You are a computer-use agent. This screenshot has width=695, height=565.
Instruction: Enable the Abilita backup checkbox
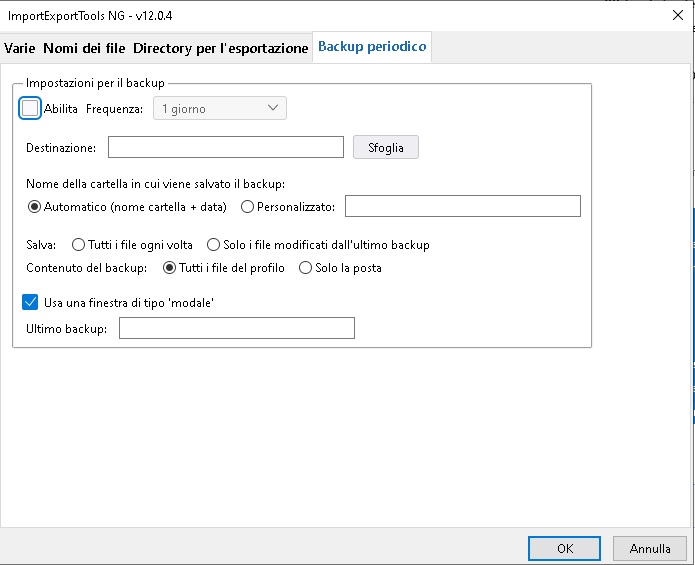pyautogui.click(x=30, y=108)
